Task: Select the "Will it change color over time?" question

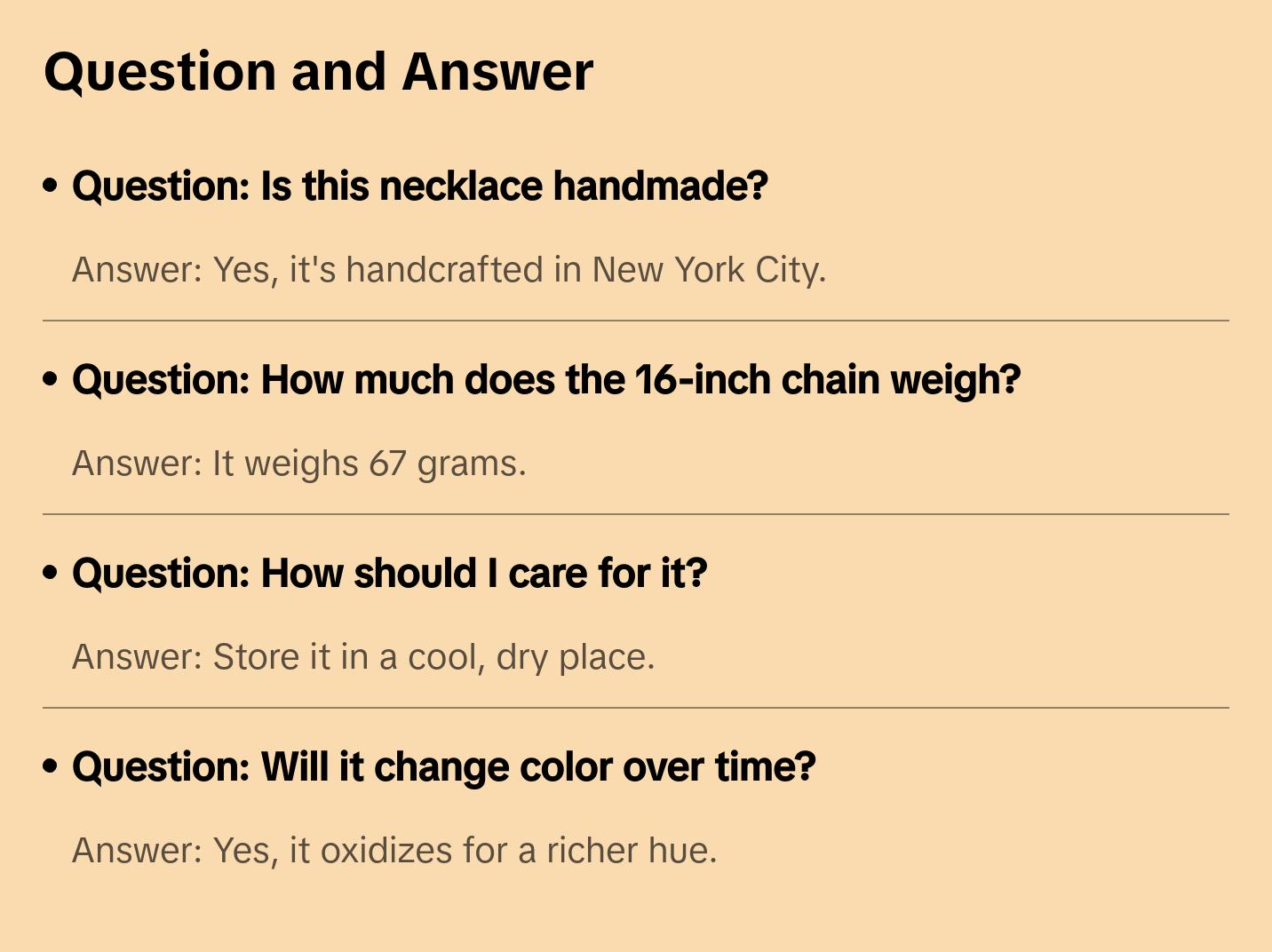Action: pyautogui.click(x=443, y=767)
